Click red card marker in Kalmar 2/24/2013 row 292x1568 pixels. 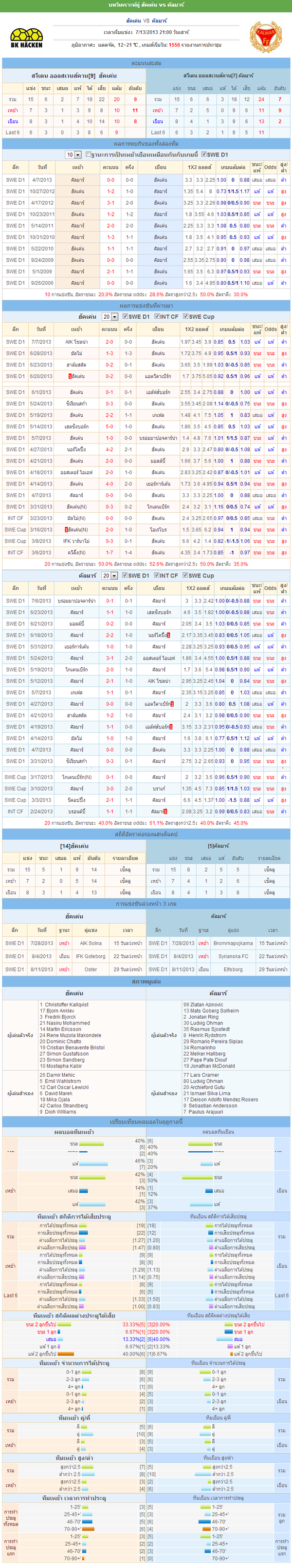point(165,812)
